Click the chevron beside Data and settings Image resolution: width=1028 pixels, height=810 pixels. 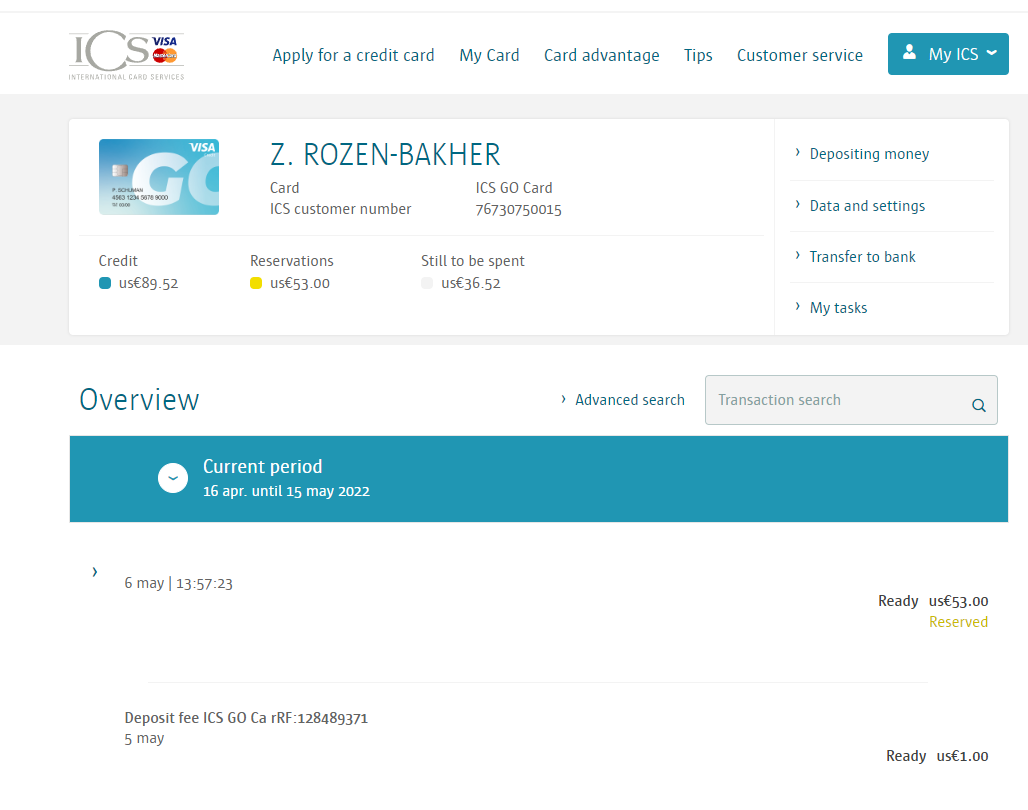(x=797, y=205)
